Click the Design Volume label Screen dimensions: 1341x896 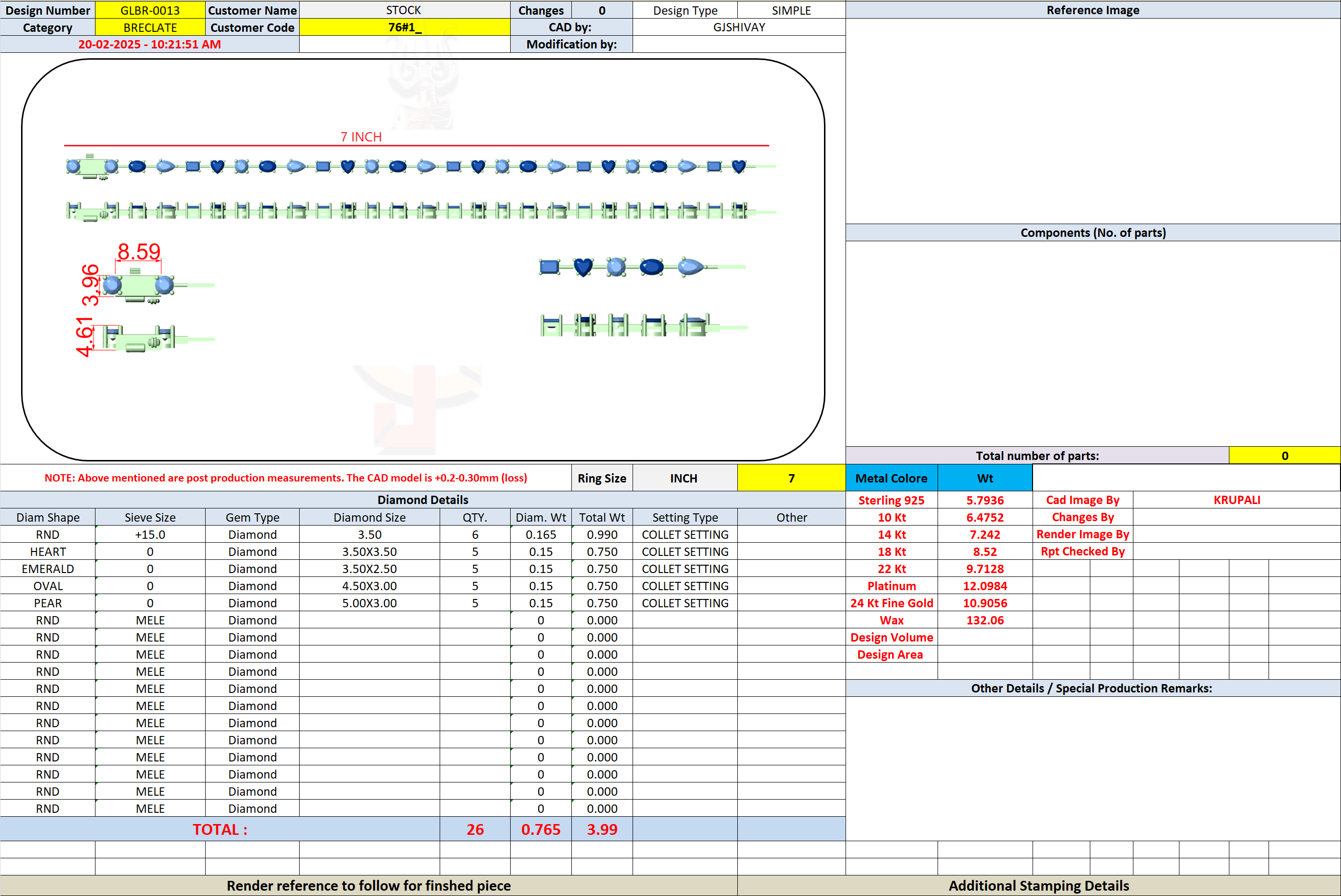pyautogui.click(x=891, y=637)
